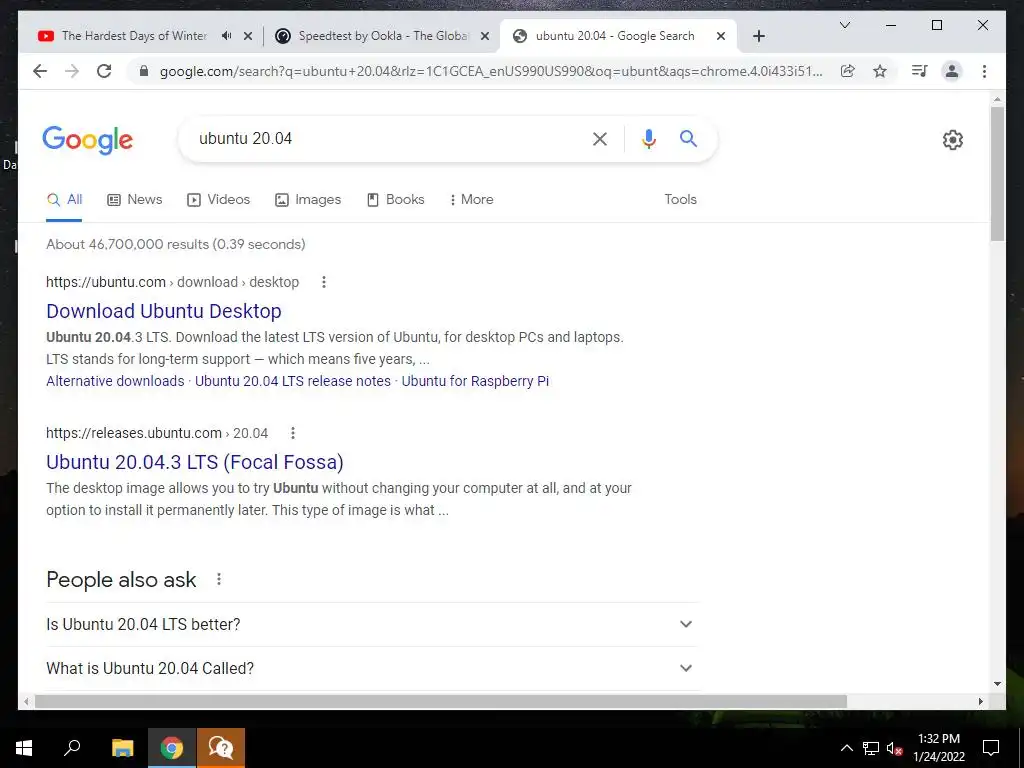Expand "Is Ubuntu 20.04 LTS better?" question

coord(372,624)
